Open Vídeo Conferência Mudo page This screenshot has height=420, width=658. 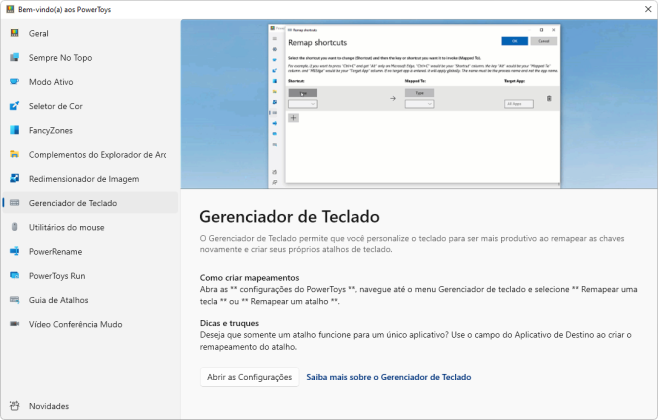tap(91, 324)
